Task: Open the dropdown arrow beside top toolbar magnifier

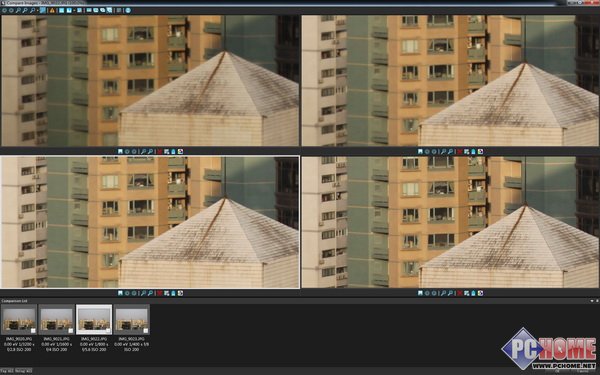Action: pyautogui.click(x=38, y=11)
